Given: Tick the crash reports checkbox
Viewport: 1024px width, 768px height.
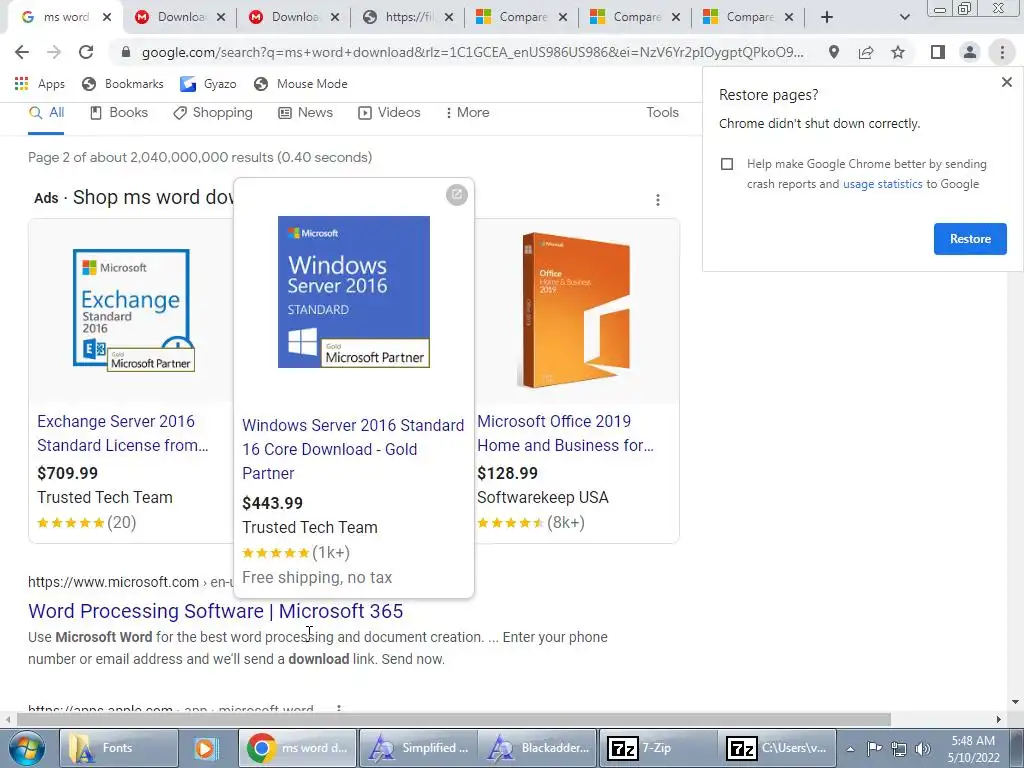Looking at the screenshot, I should (x=727, y=164).
